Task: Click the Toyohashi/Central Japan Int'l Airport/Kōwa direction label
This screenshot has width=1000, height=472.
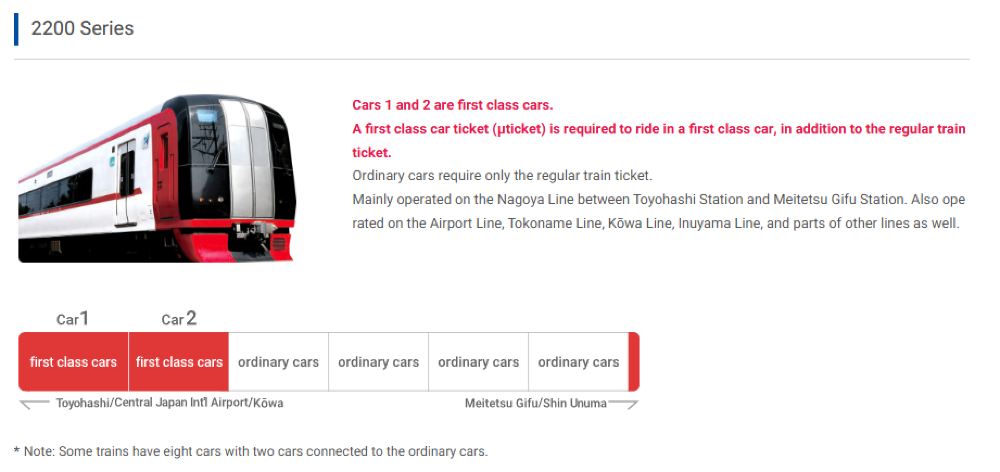Action: (x=169, y=403)
